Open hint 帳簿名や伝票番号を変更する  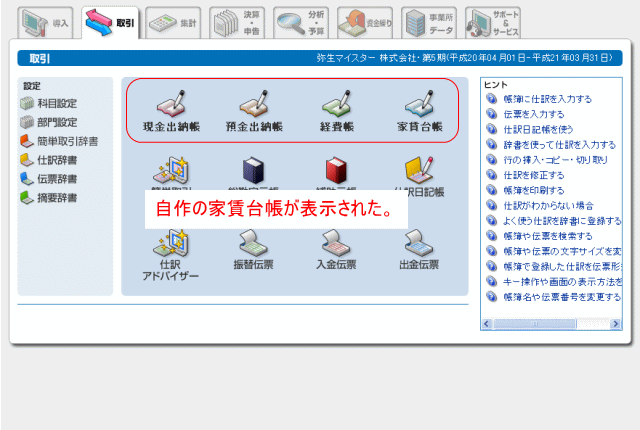[x=562, y=297]
